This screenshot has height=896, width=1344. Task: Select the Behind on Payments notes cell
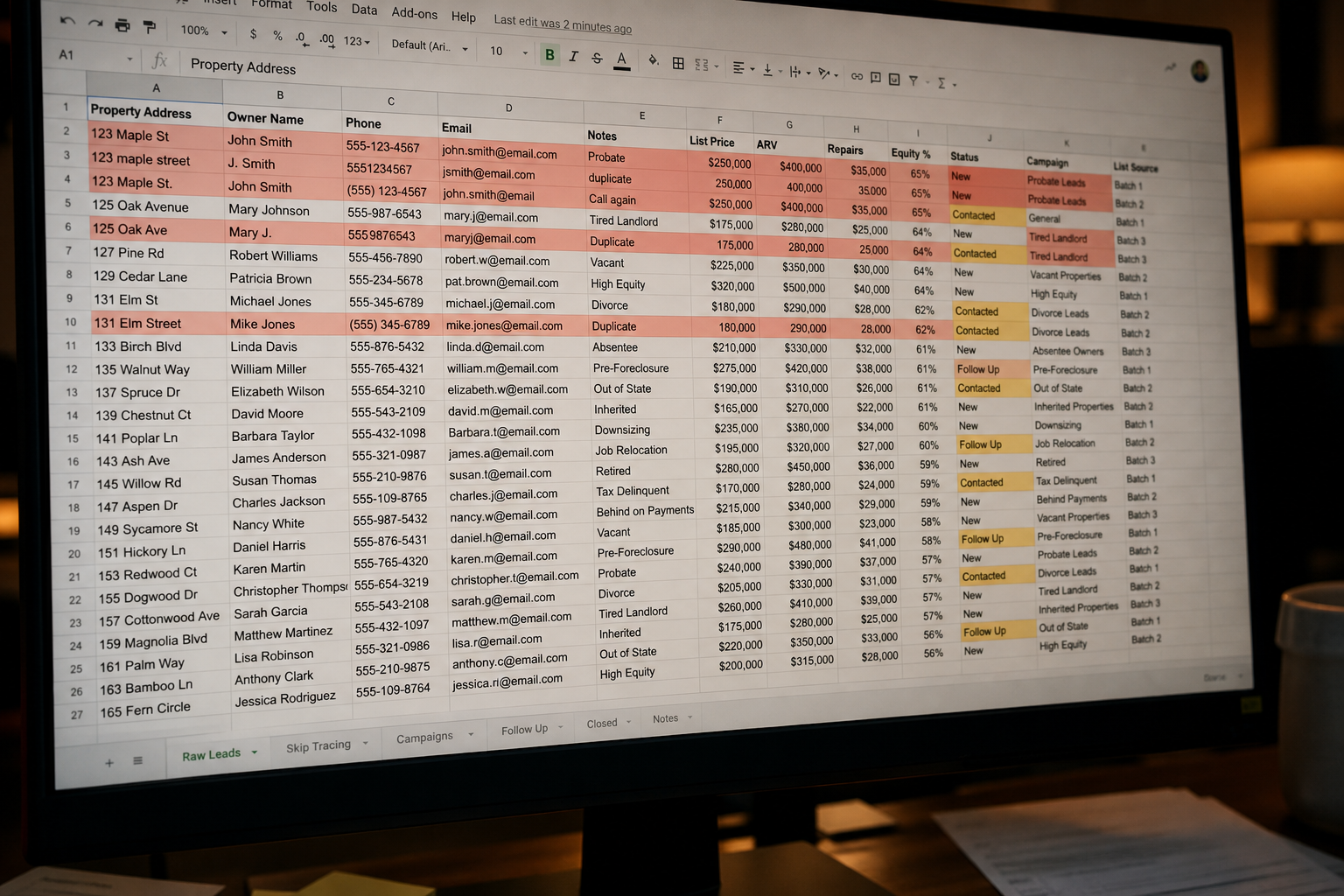point(644,511)
